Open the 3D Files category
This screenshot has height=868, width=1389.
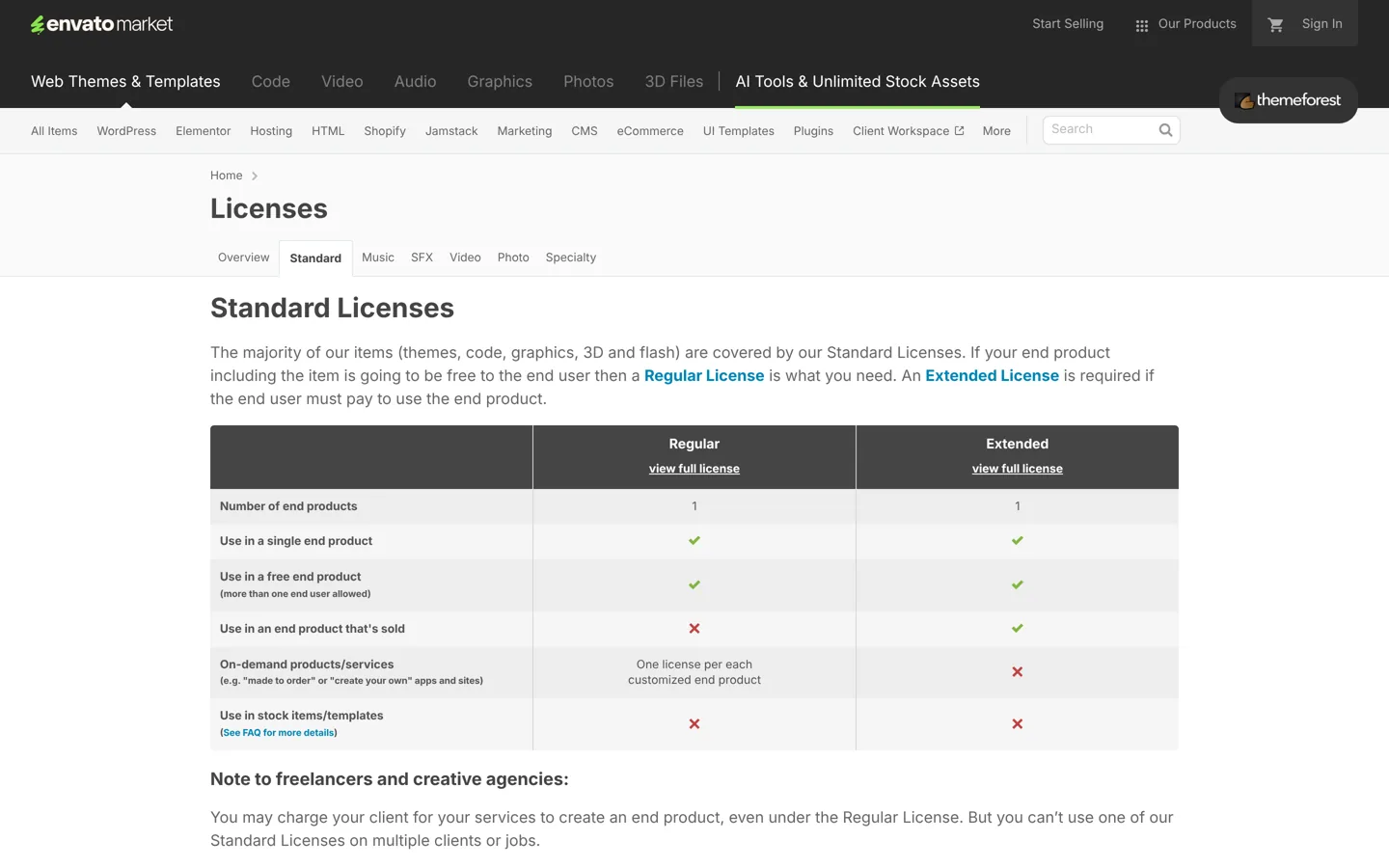click(x=674, y=82)
